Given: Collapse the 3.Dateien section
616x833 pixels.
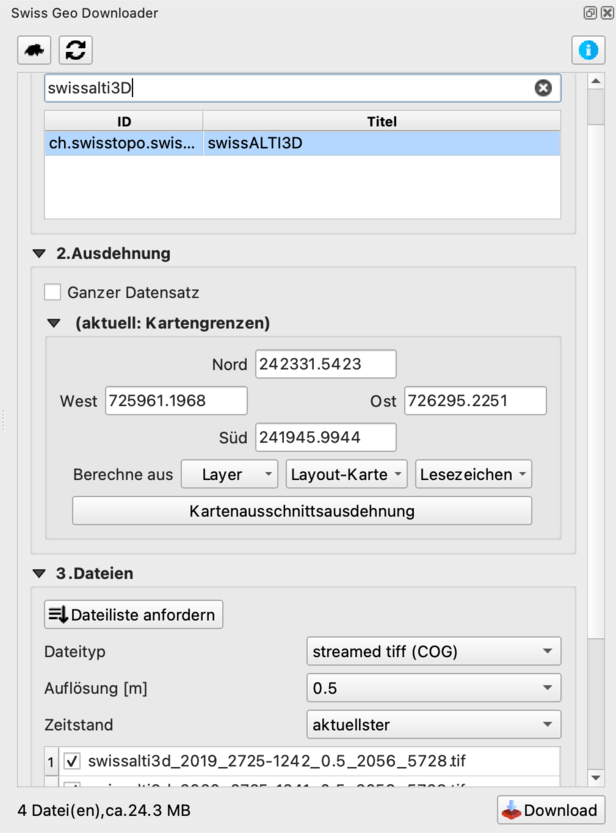Looking at the screenshot, I should [39, 574].
